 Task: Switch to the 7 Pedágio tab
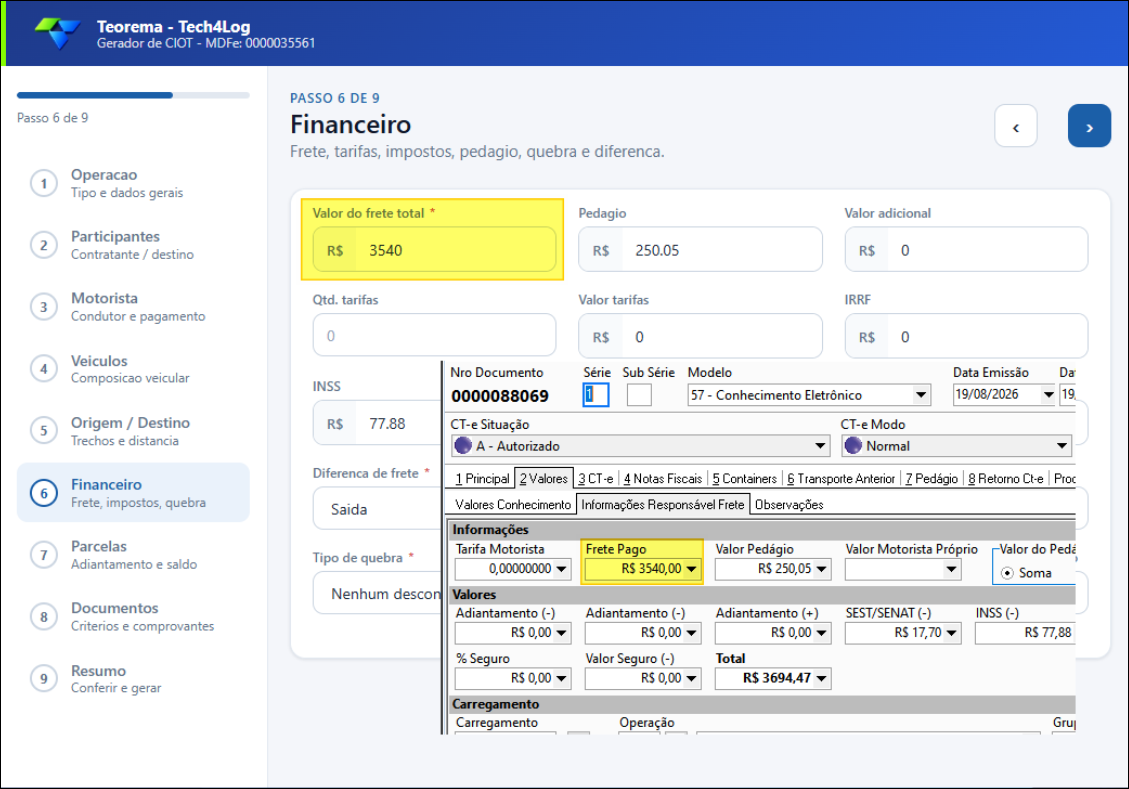point(932,479)
